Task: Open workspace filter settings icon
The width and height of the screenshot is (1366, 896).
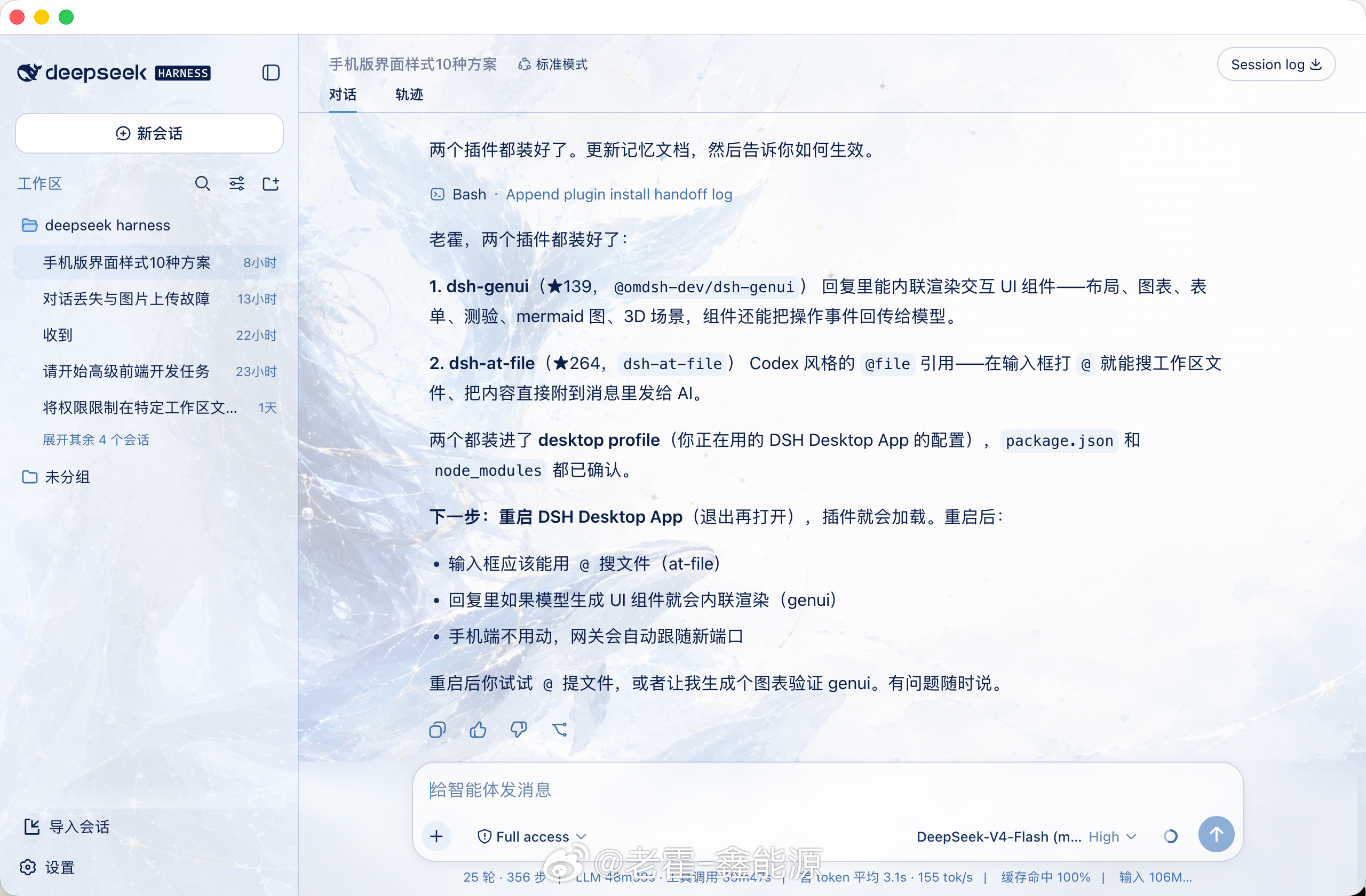Action: [236, 183]
